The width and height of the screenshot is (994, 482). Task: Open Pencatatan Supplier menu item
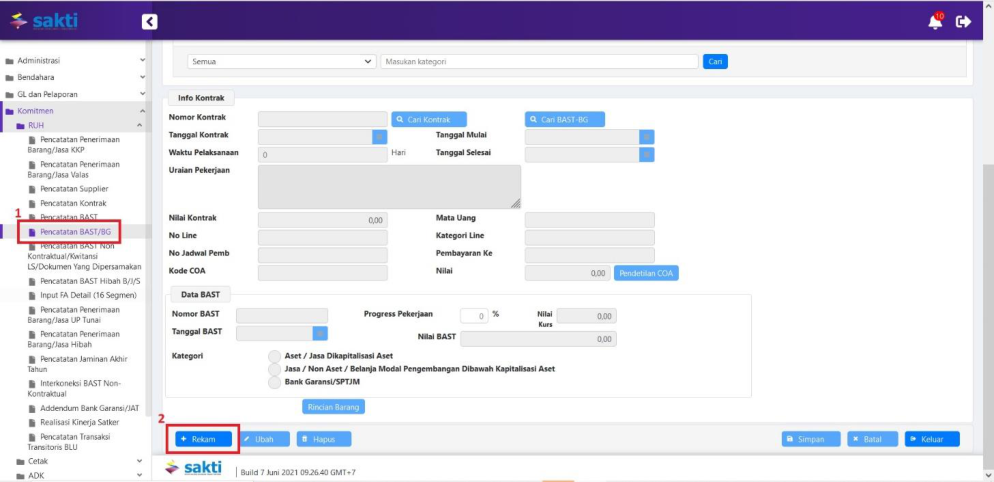[74, 188]
